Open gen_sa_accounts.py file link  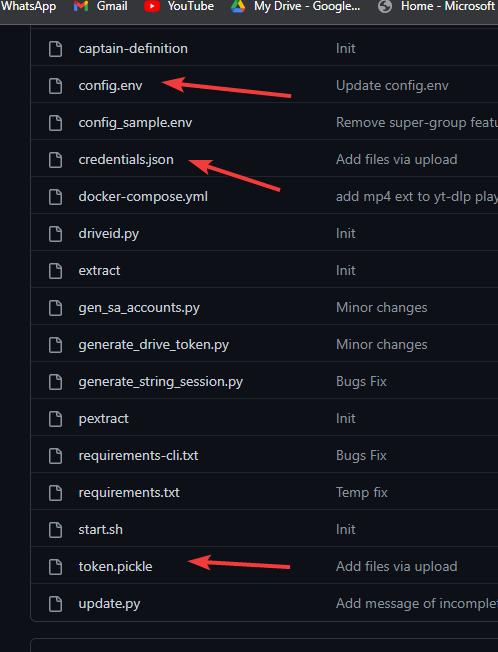click(139, 308)
